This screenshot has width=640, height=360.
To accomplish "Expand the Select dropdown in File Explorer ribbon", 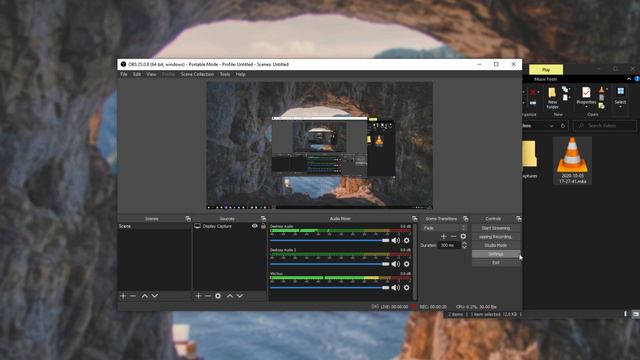I will pos(620,107).
